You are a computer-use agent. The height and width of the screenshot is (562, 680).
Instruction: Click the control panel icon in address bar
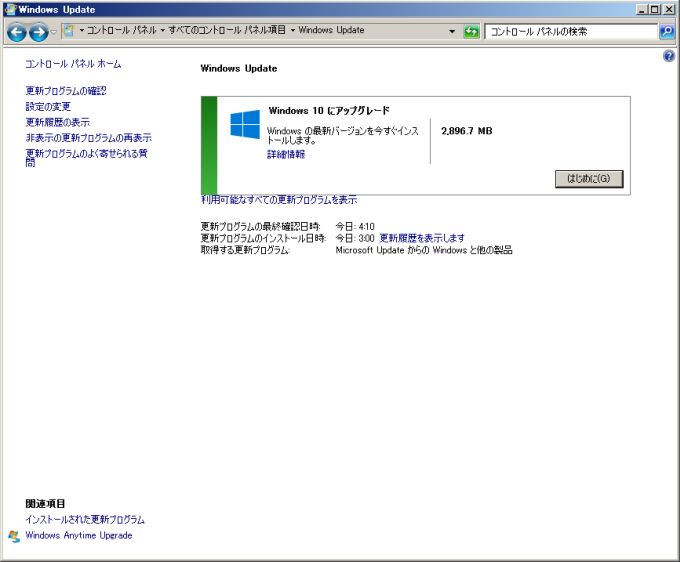[x=69, y=30]
